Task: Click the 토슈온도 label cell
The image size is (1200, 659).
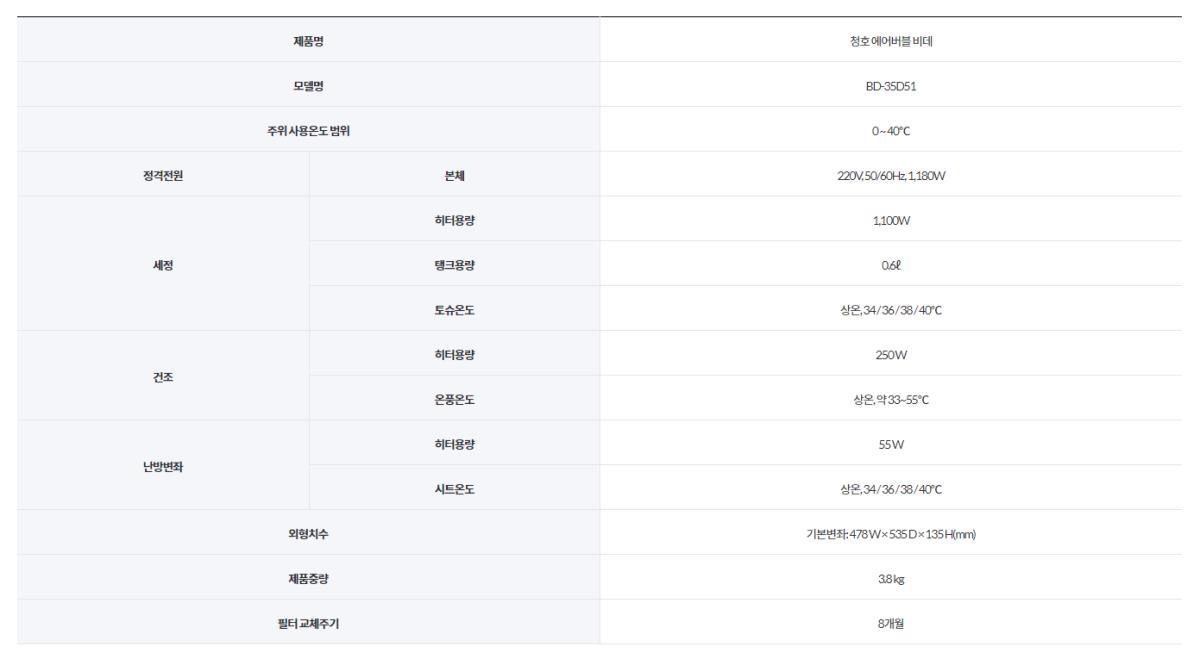Action: 454,309
